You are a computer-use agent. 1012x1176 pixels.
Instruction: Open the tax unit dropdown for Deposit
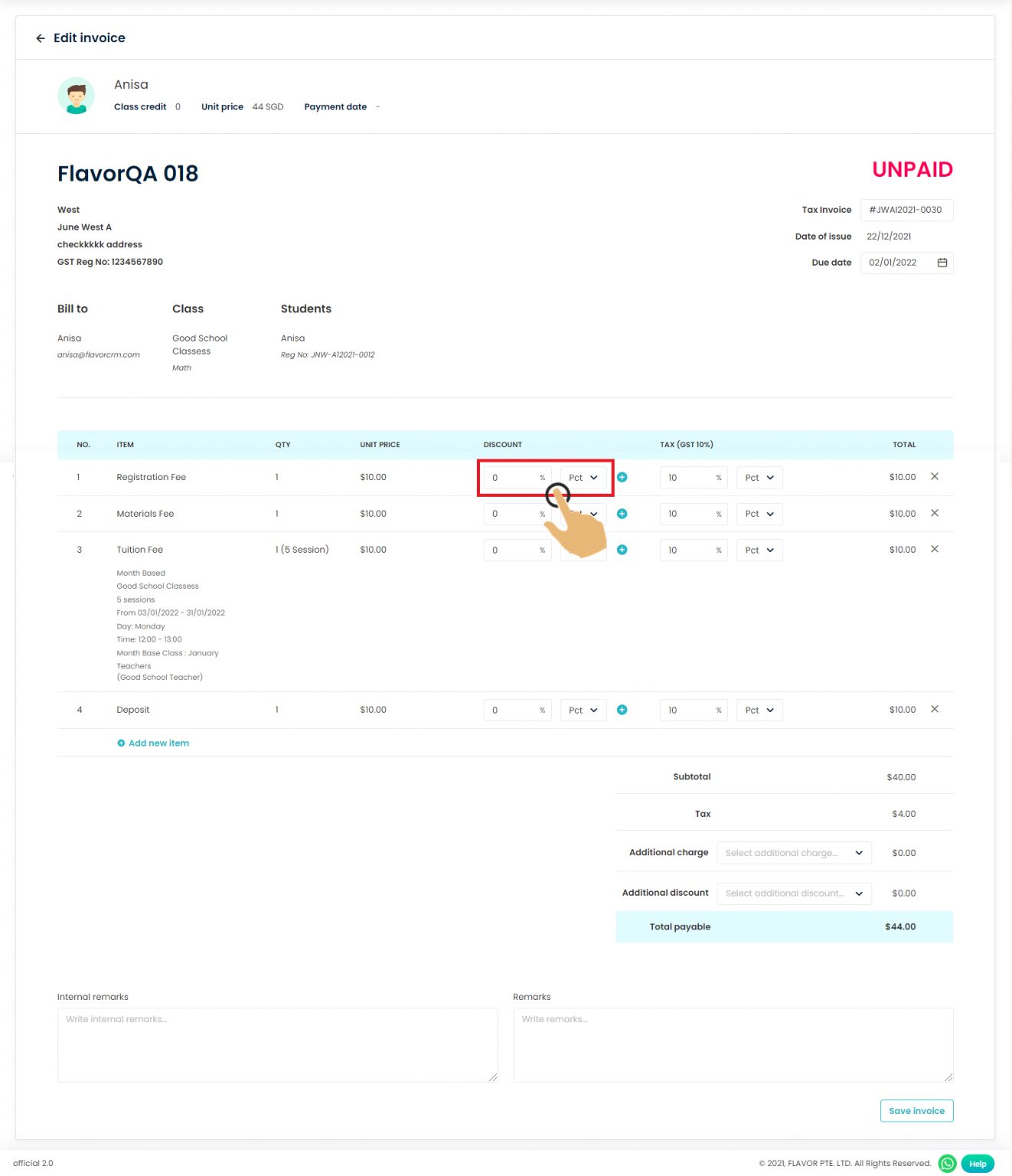[x=759, y=710]
